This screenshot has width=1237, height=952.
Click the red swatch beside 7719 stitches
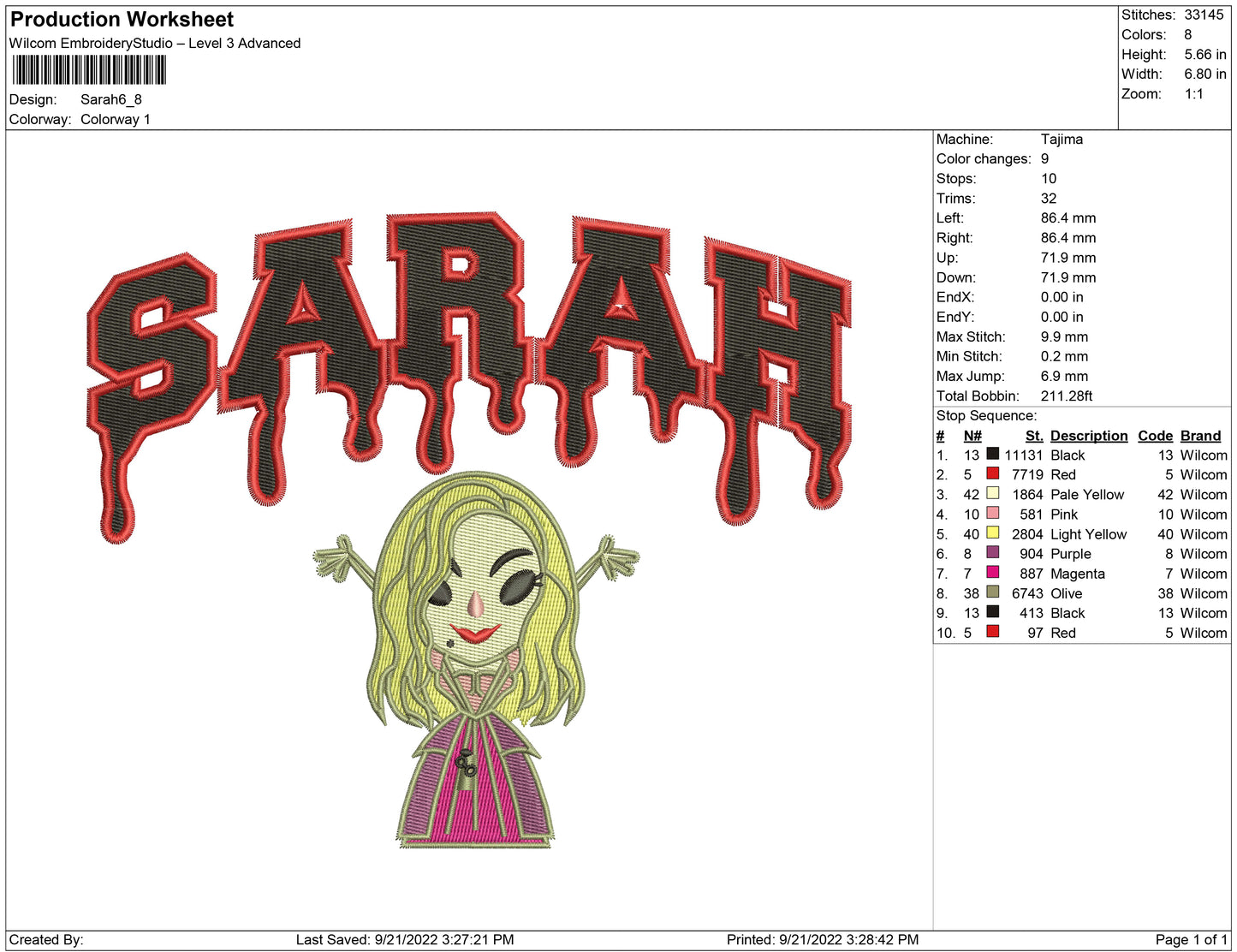[x=993, y=473]
